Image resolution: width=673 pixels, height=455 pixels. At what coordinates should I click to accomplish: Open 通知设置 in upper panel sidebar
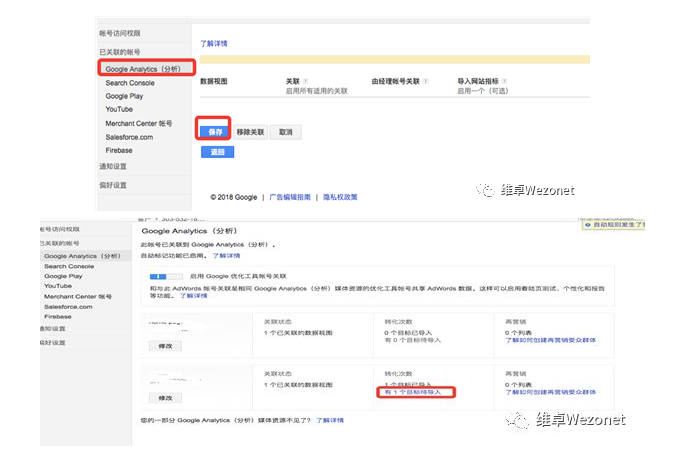(113, 166)
